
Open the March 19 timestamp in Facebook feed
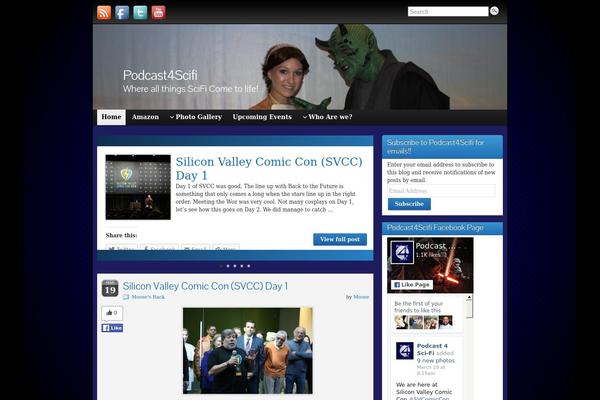[x=430, y=370]
